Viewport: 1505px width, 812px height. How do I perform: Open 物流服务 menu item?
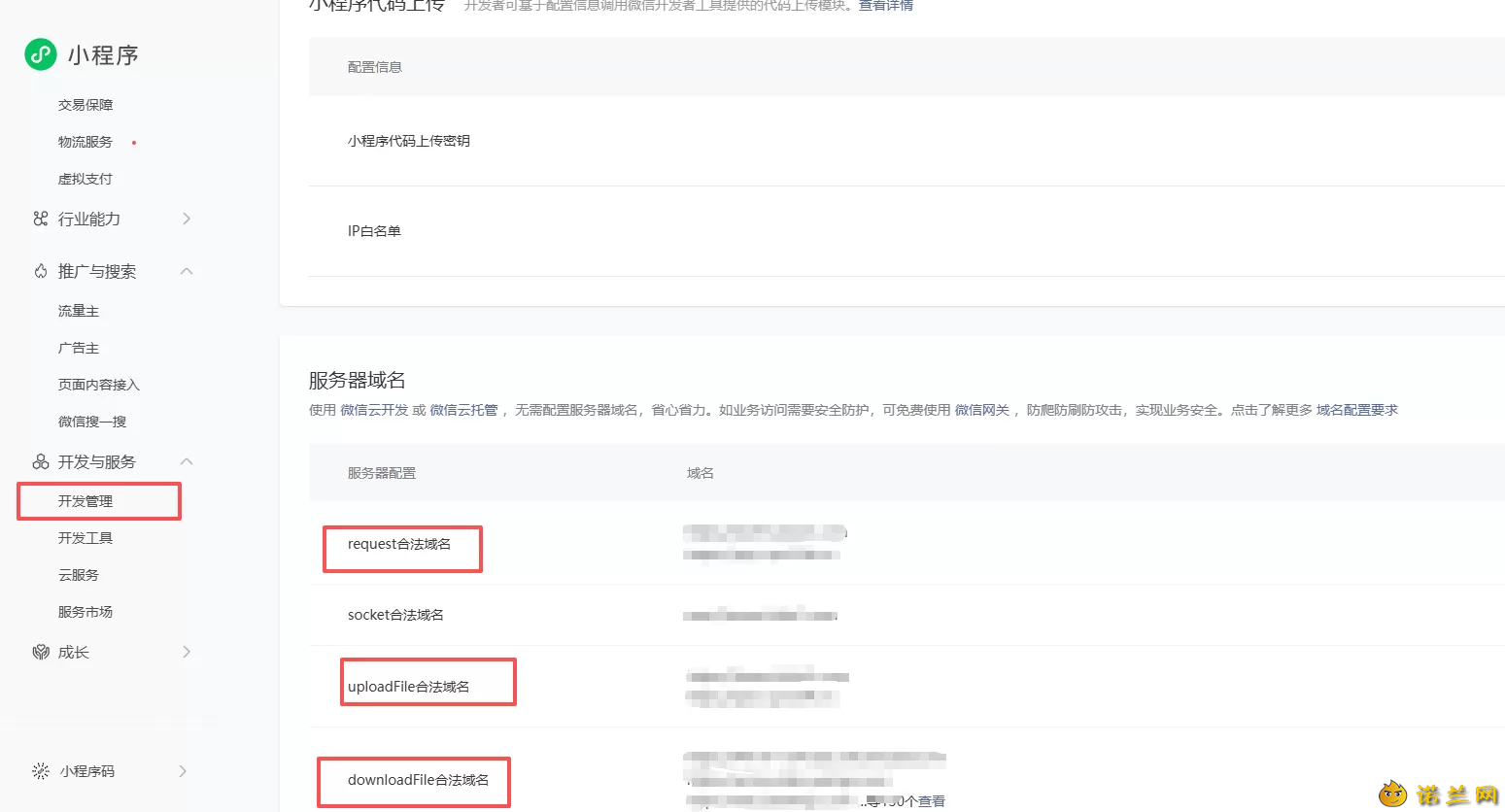(x=86, y=142)
